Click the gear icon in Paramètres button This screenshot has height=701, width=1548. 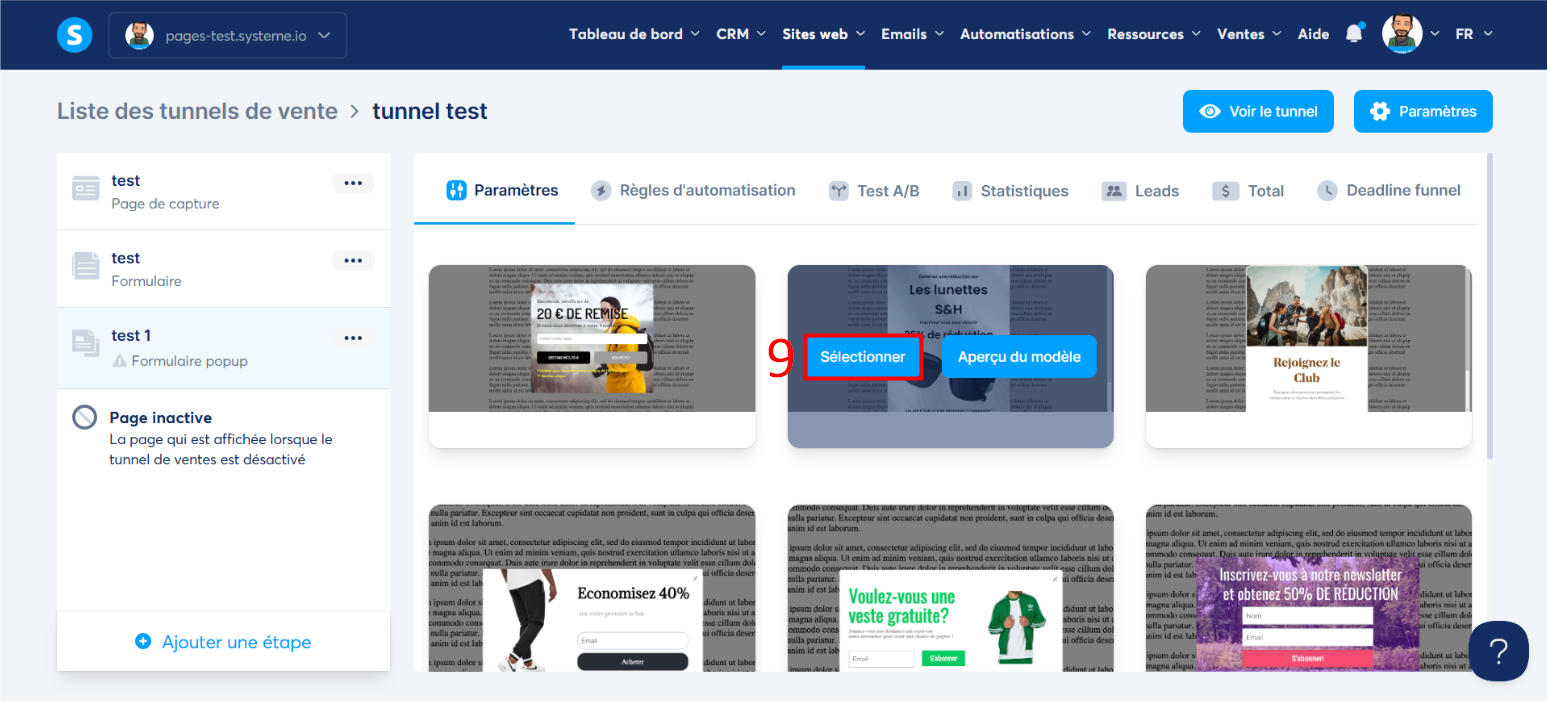click(1380, 111)
